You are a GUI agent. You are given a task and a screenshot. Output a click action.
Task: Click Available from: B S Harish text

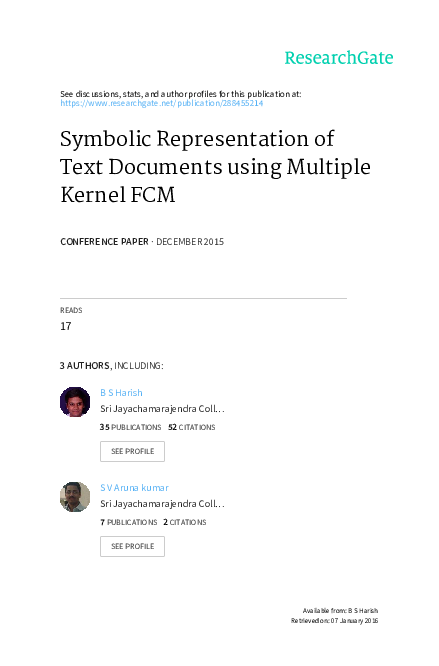click(340, 610)
